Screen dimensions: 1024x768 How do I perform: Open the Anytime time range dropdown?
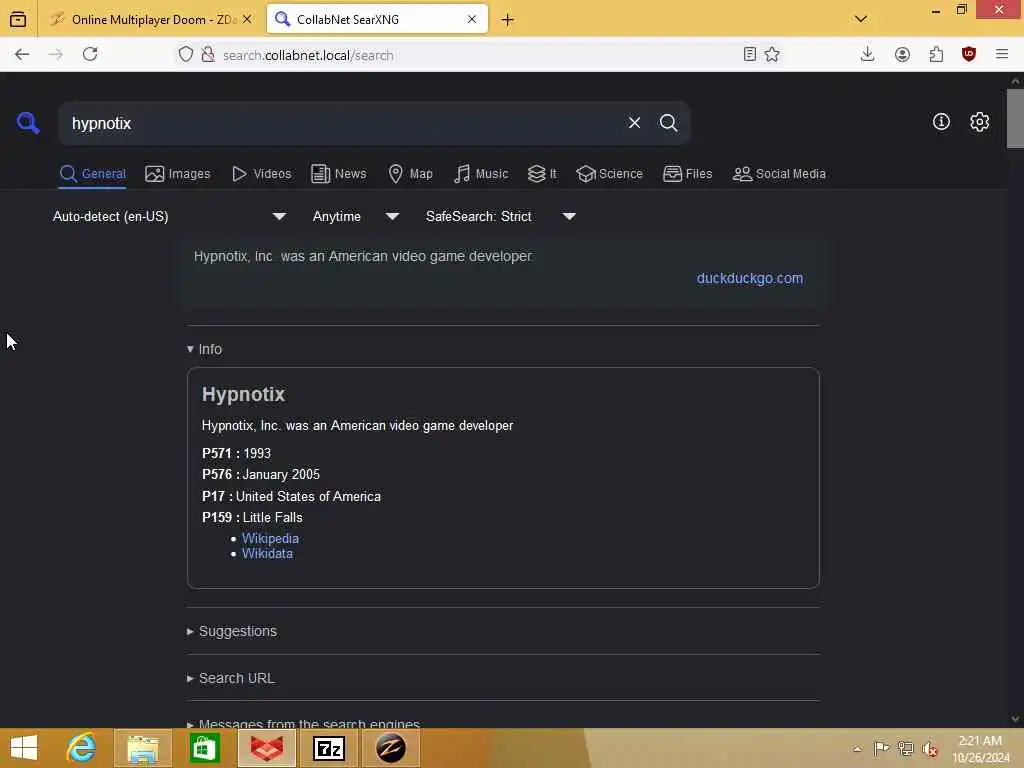(x=355, y=216)
